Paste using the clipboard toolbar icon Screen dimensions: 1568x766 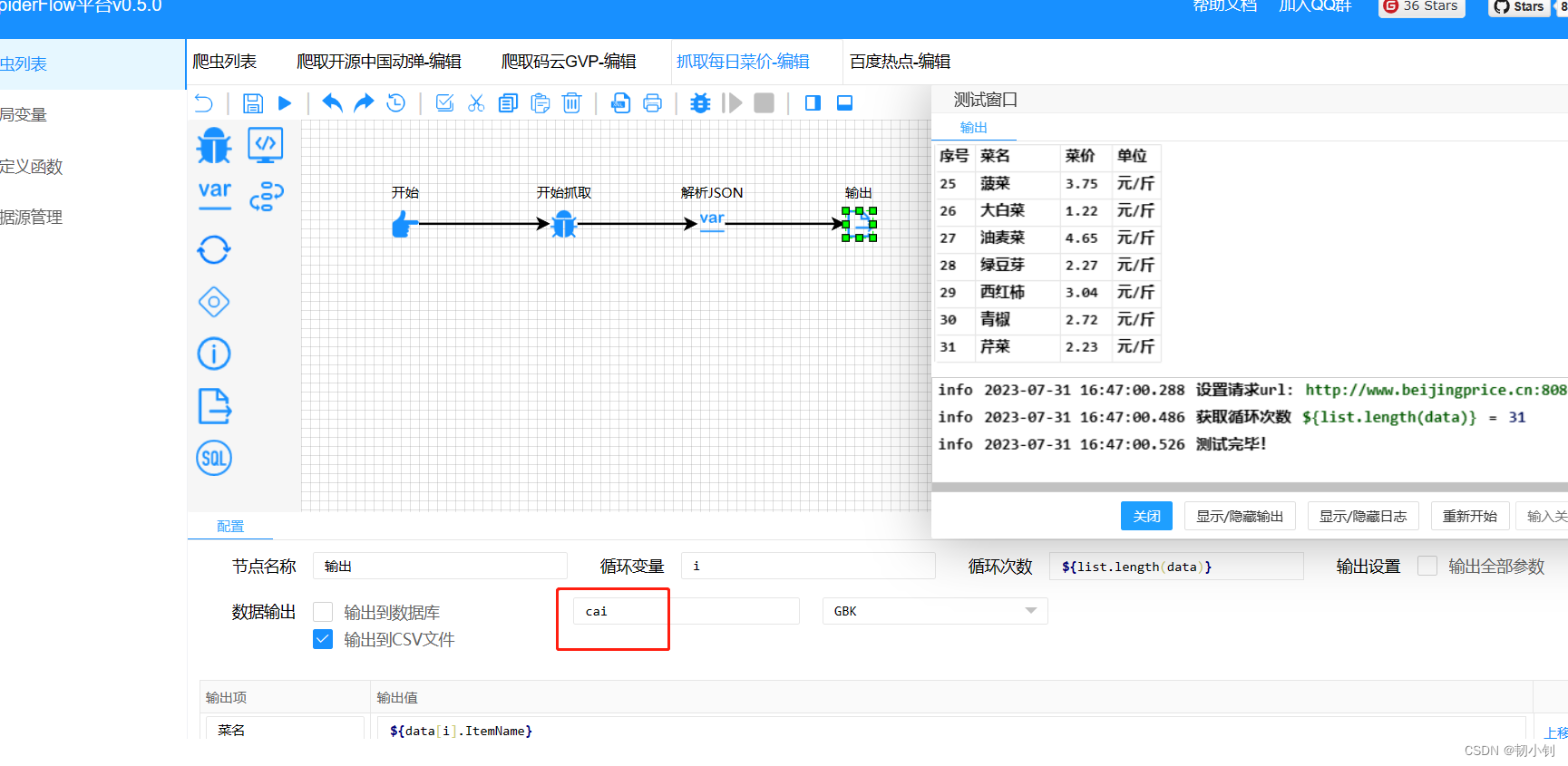coord(541,103)
